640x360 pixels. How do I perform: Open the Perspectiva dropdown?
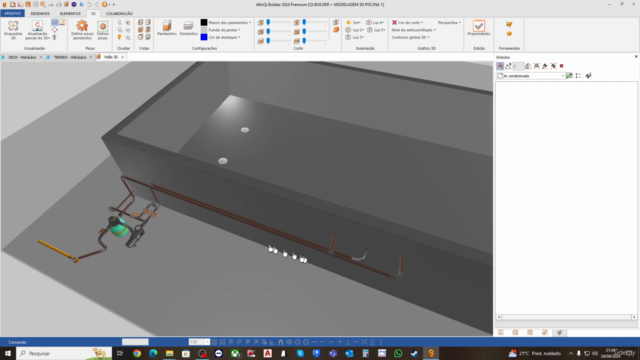pos(449,22)
